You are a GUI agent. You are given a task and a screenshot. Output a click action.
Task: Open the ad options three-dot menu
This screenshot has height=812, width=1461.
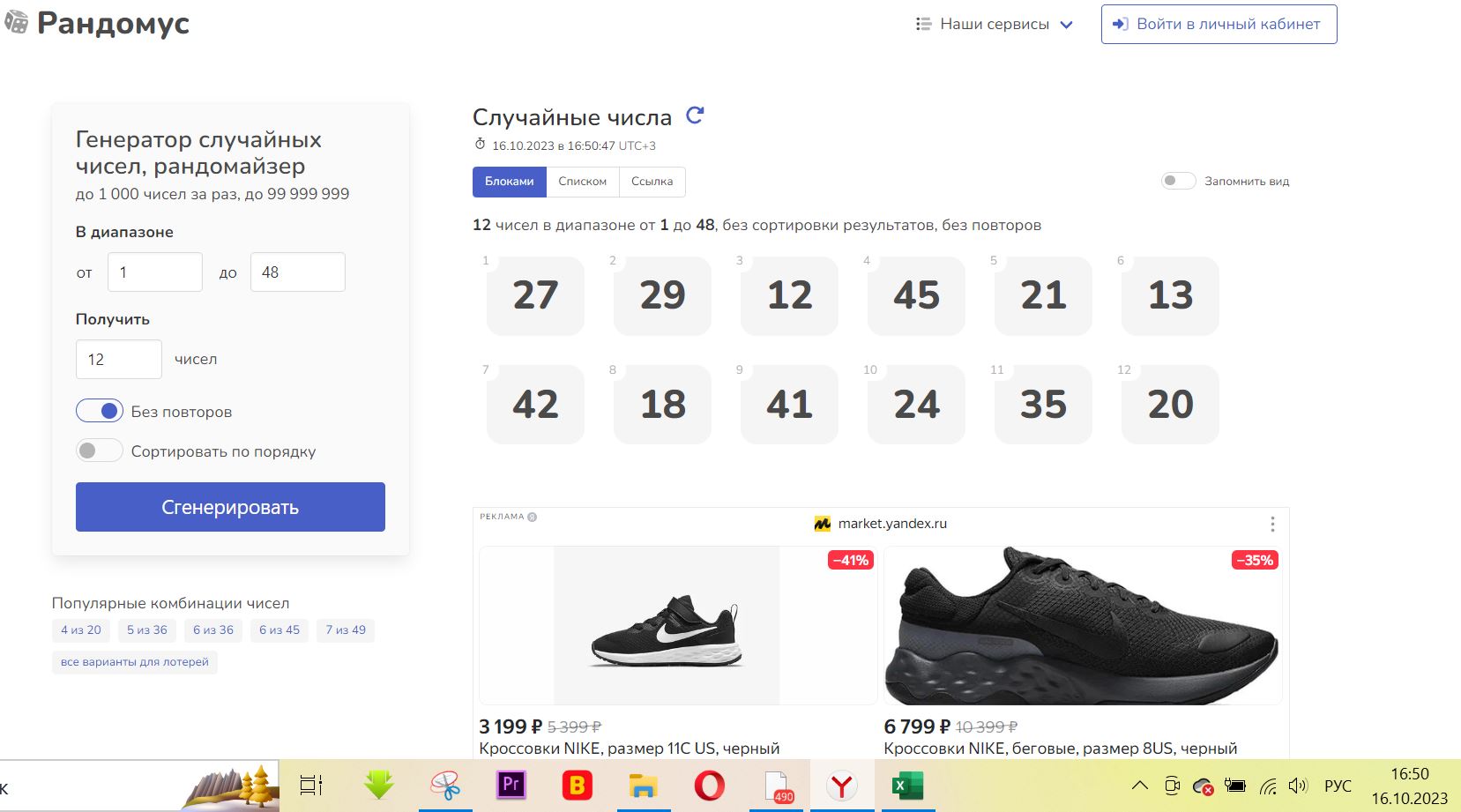pyautogui.click(x=1272, y=525)
